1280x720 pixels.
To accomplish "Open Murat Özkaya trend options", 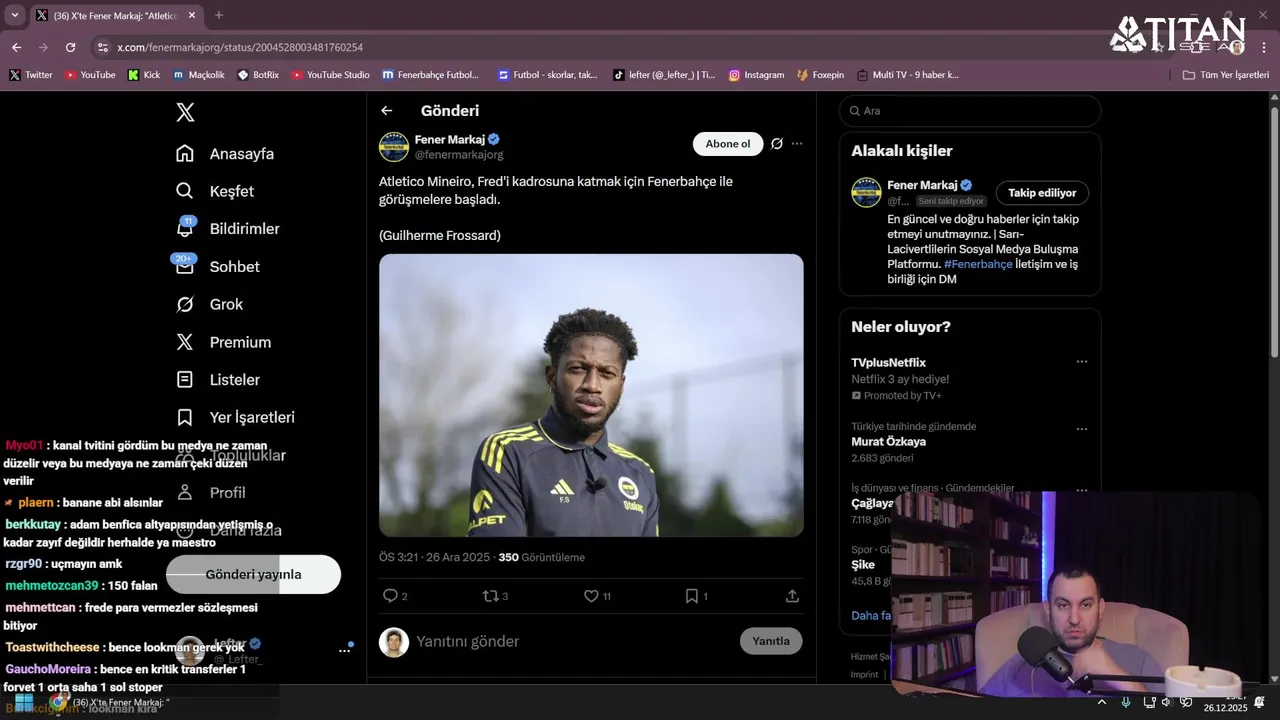I will 1082,429.
